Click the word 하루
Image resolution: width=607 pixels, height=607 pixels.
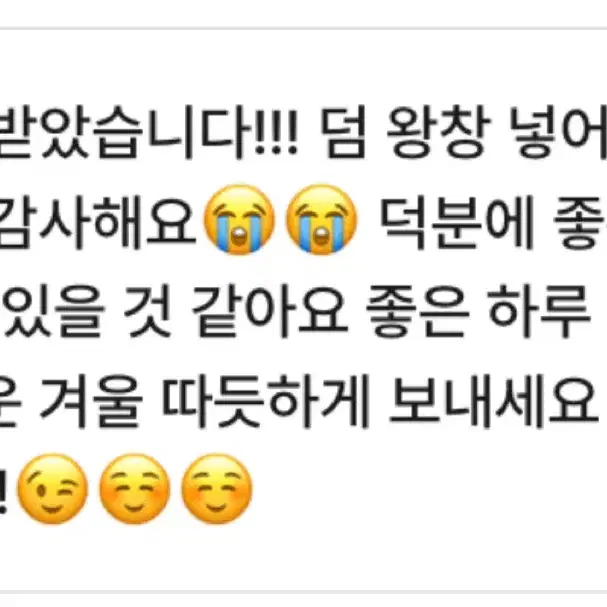(538, 312)
